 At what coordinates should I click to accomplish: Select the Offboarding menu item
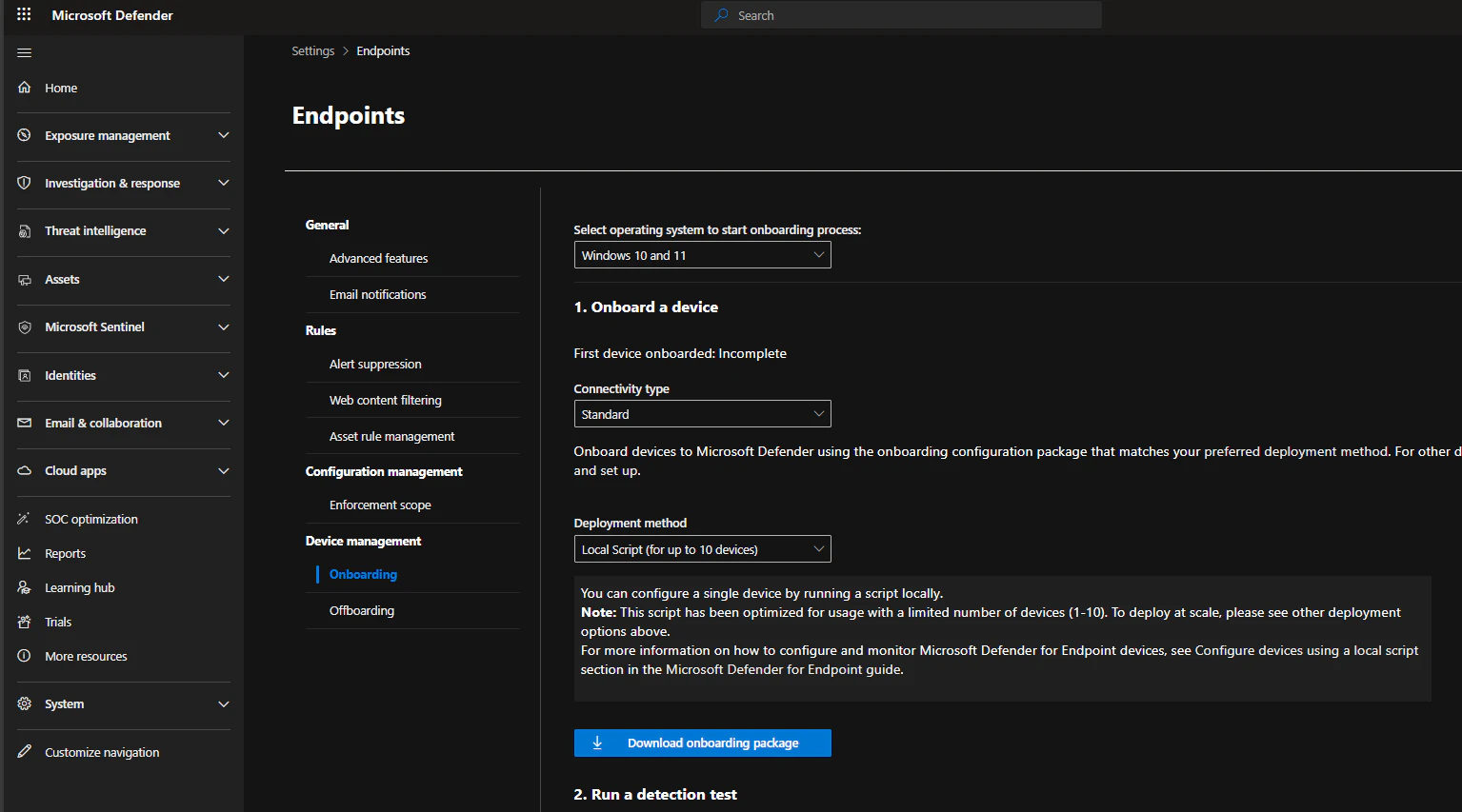361,610
